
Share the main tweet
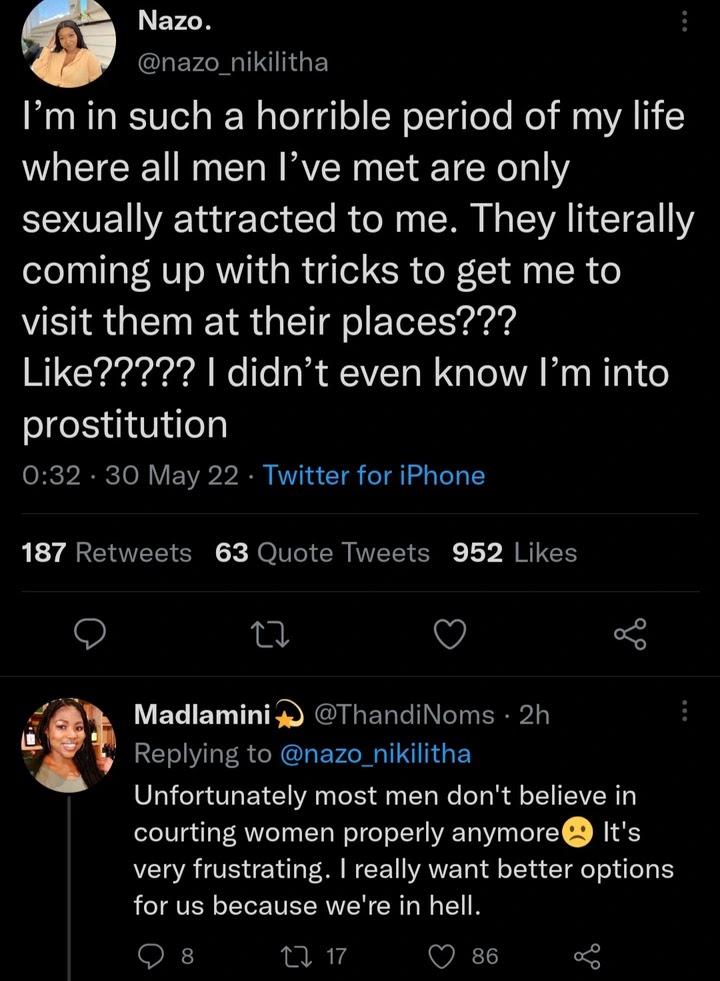click(x=630, y=633)
